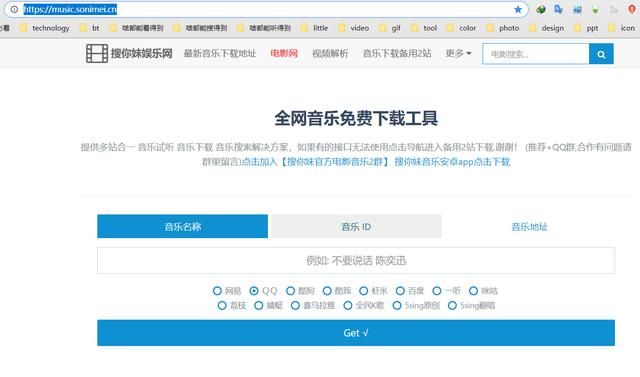Select the 酷狗 radio option
Screen dimensions: 640x377
290,291
